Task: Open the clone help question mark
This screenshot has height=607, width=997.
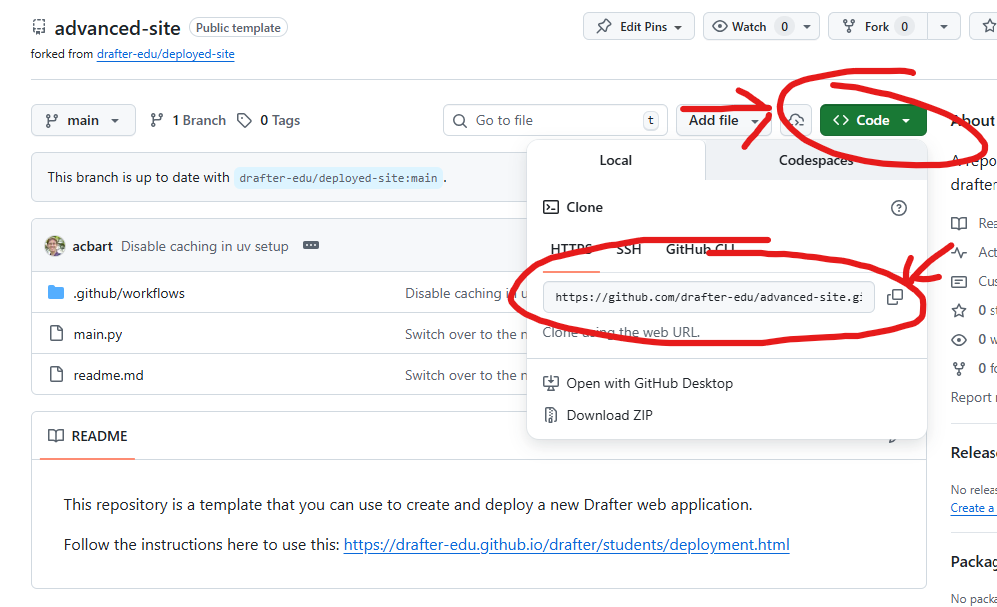Action: 898,207
